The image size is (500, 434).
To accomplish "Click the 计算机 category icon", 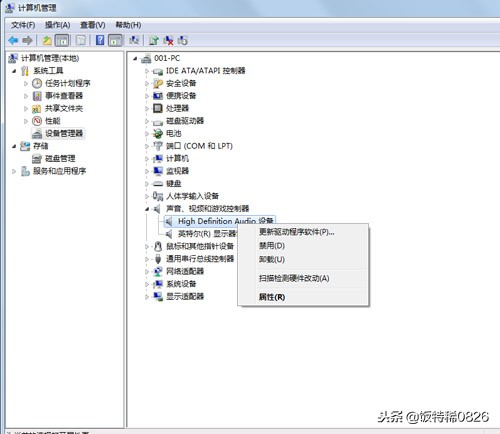I will click(x=158, y=159).
